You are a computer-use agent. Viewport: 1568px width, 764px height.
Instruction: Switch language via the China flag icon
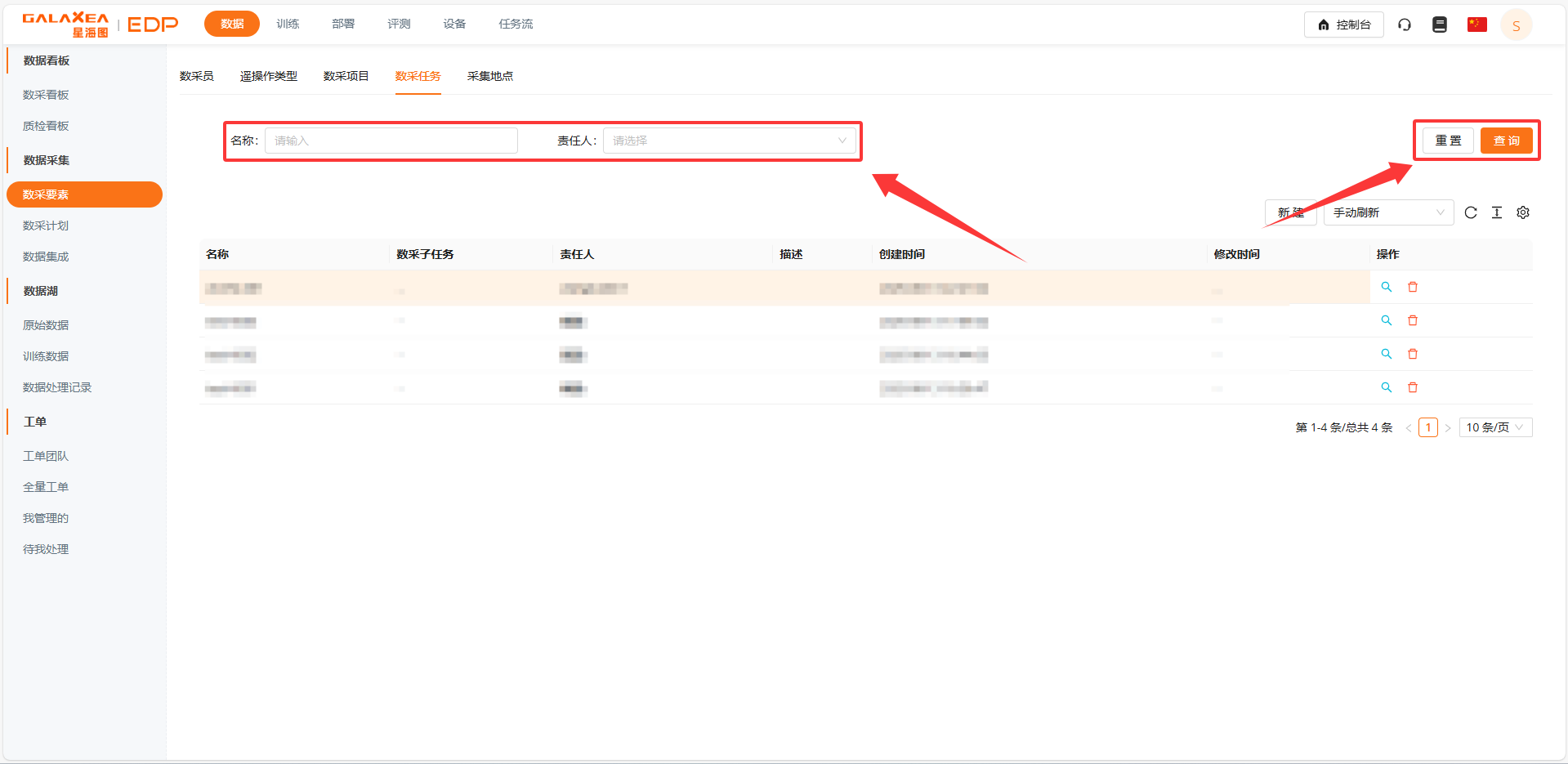(1476, 25)
